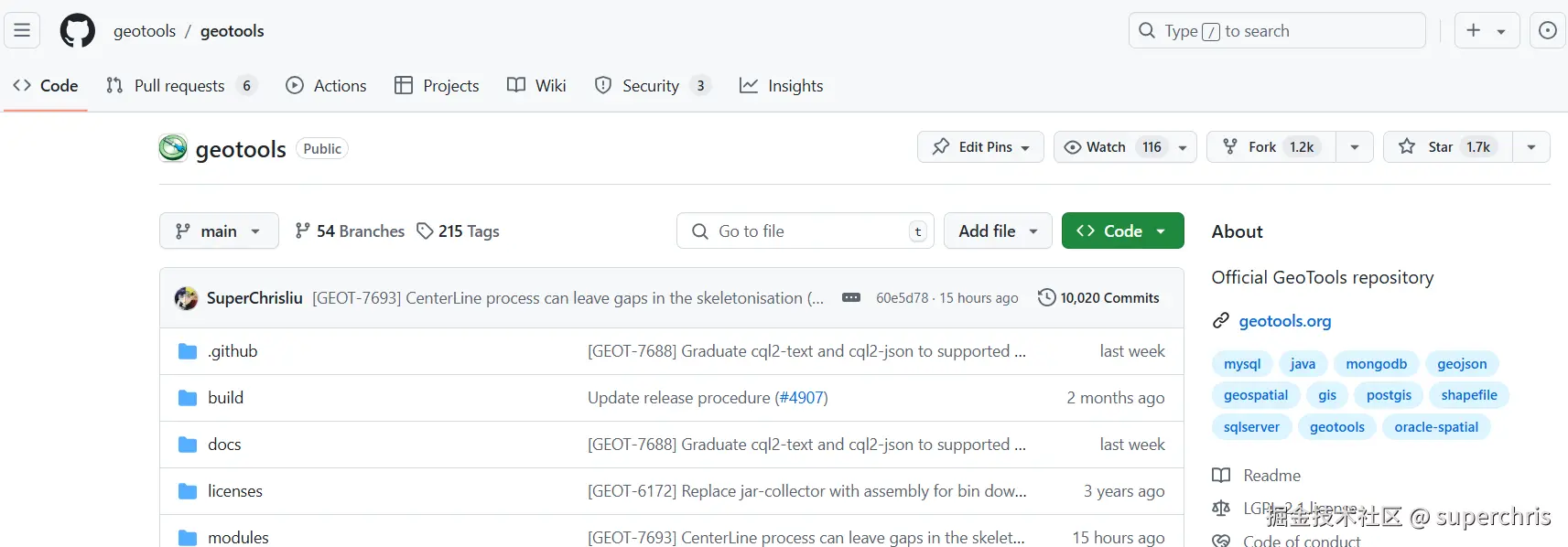This screenshot has width=1568, height=547.
Task: Open the hamburger navigation menu
Action: (x=22, y=30)
